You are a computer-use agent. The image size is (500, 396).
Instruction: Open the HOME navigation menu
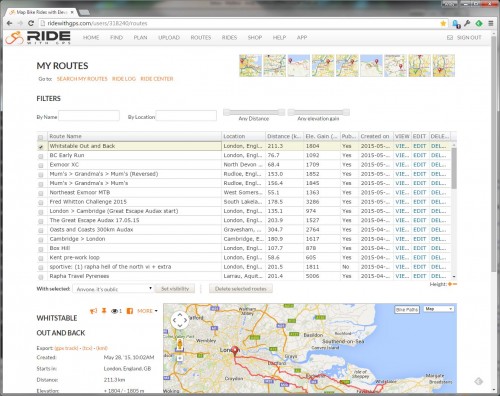coord(91,38)
